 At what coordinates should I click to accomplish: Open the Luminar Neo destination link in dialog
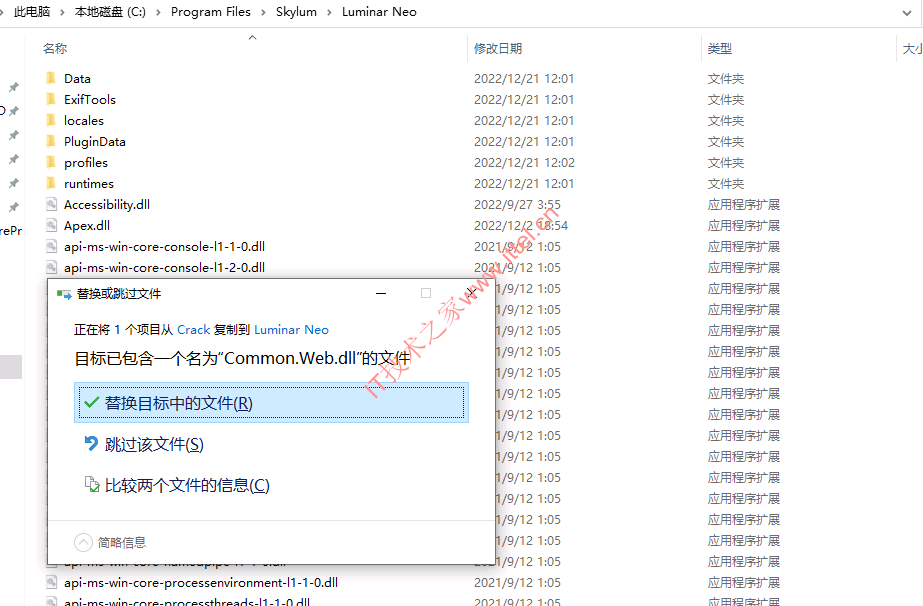pyautogui.click(x=291, y=330)
